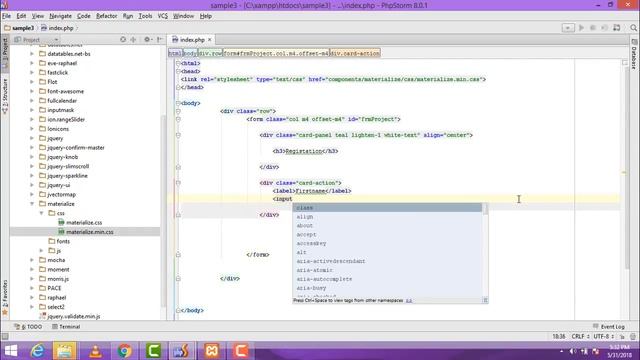Screen dimensions: 640x360
Task: Open the Code menu
Action: click(84, 16)
